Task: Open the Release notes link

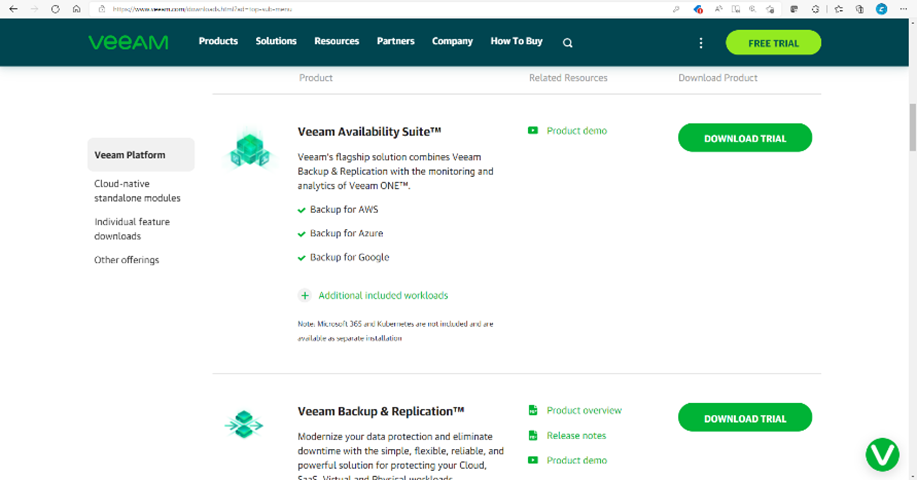Action: 576,436
